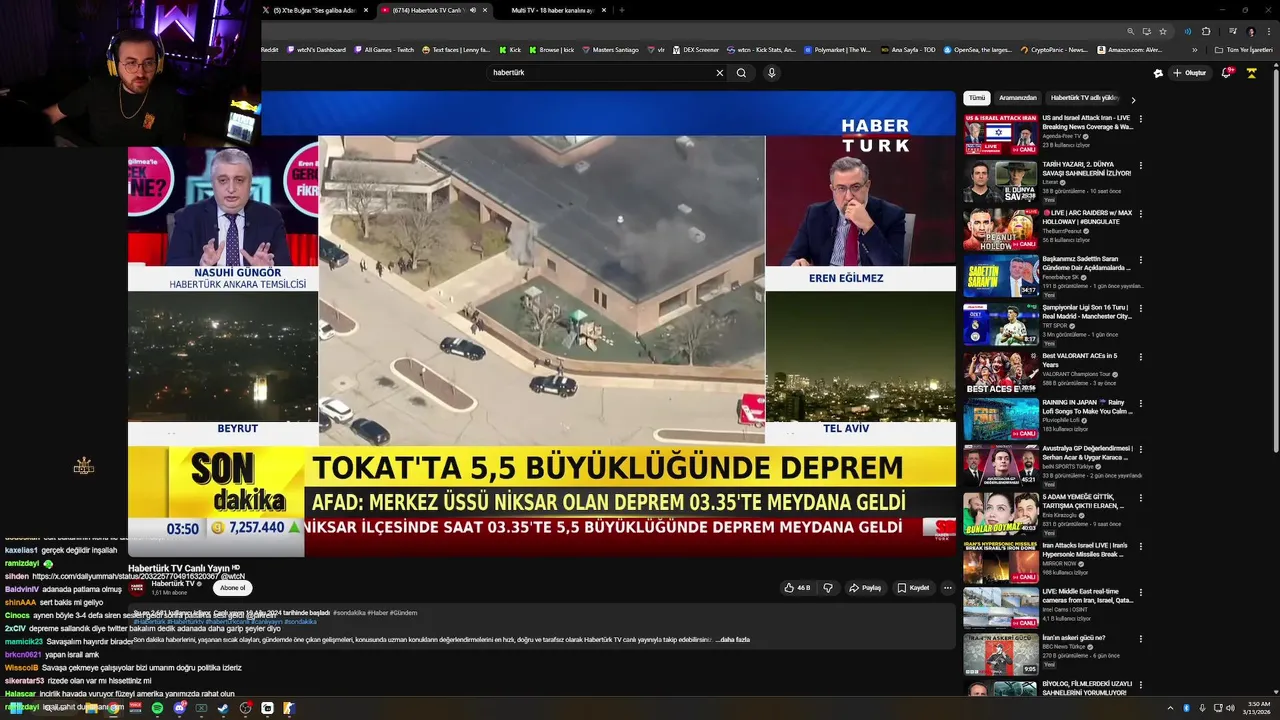Select the Habertürk TV adlı yükleyen chip
Screen dimensions: 1280x720
pyautogui.click(x=1084, y=98)
